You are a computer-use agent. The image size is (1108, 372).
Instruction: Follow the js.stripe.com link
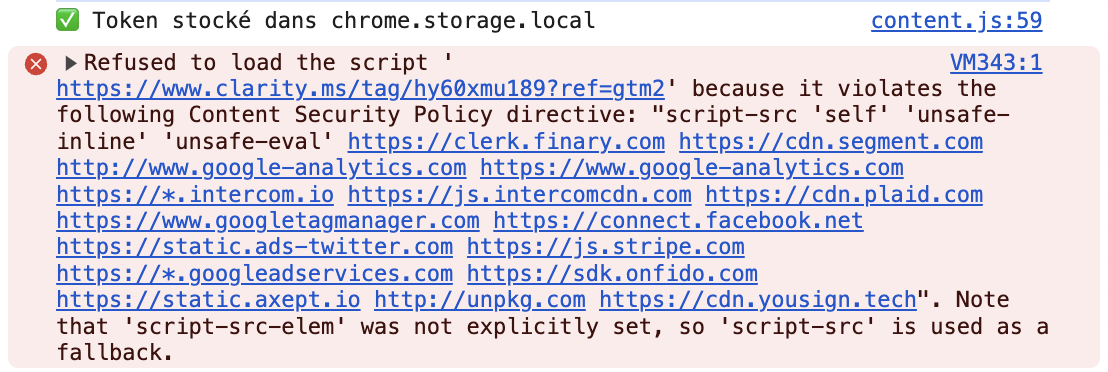pyautogui.click(x=606, y=248)
